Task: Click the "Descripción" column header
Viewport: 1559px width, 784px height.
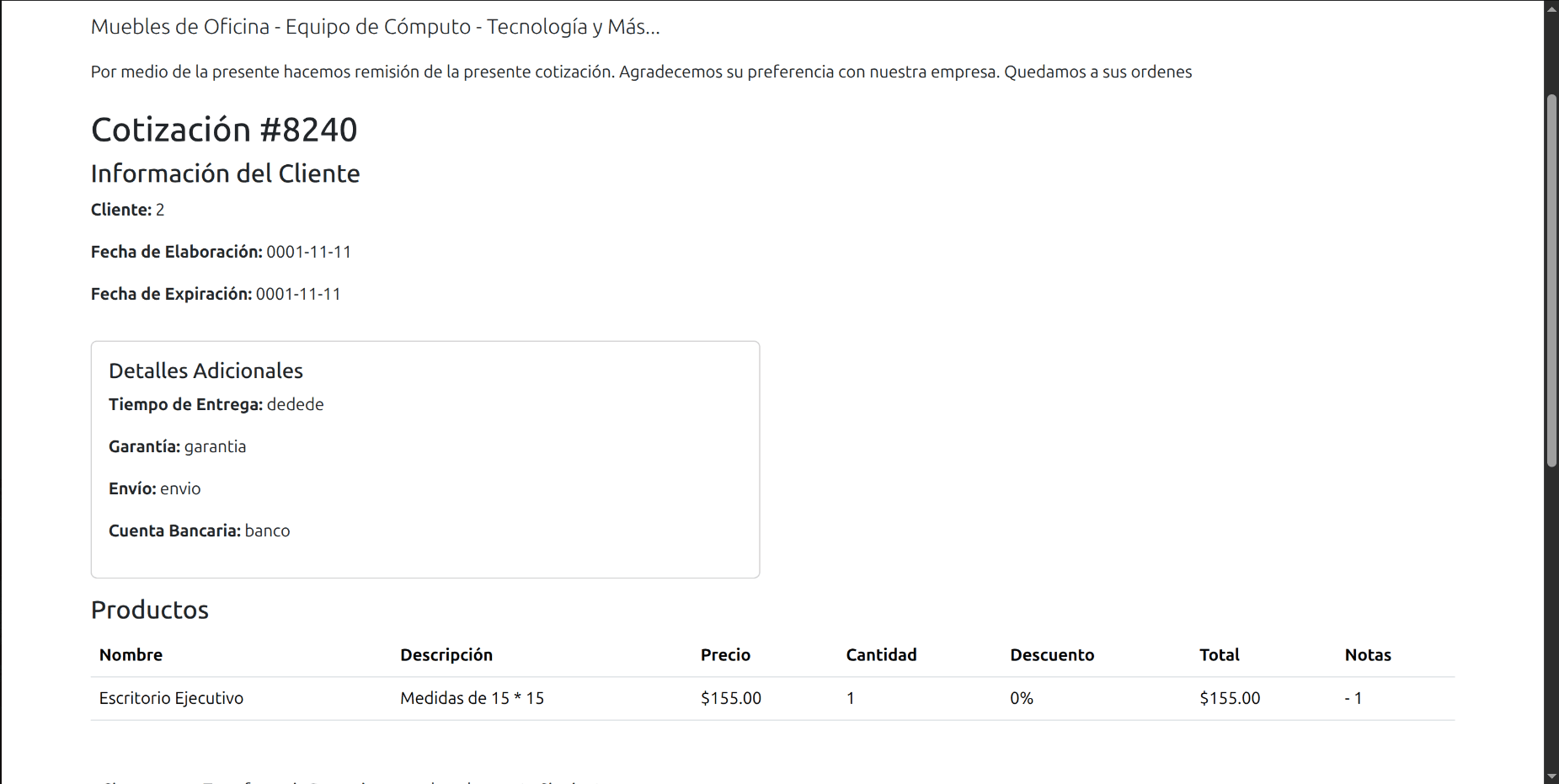Action: point(446,655)
